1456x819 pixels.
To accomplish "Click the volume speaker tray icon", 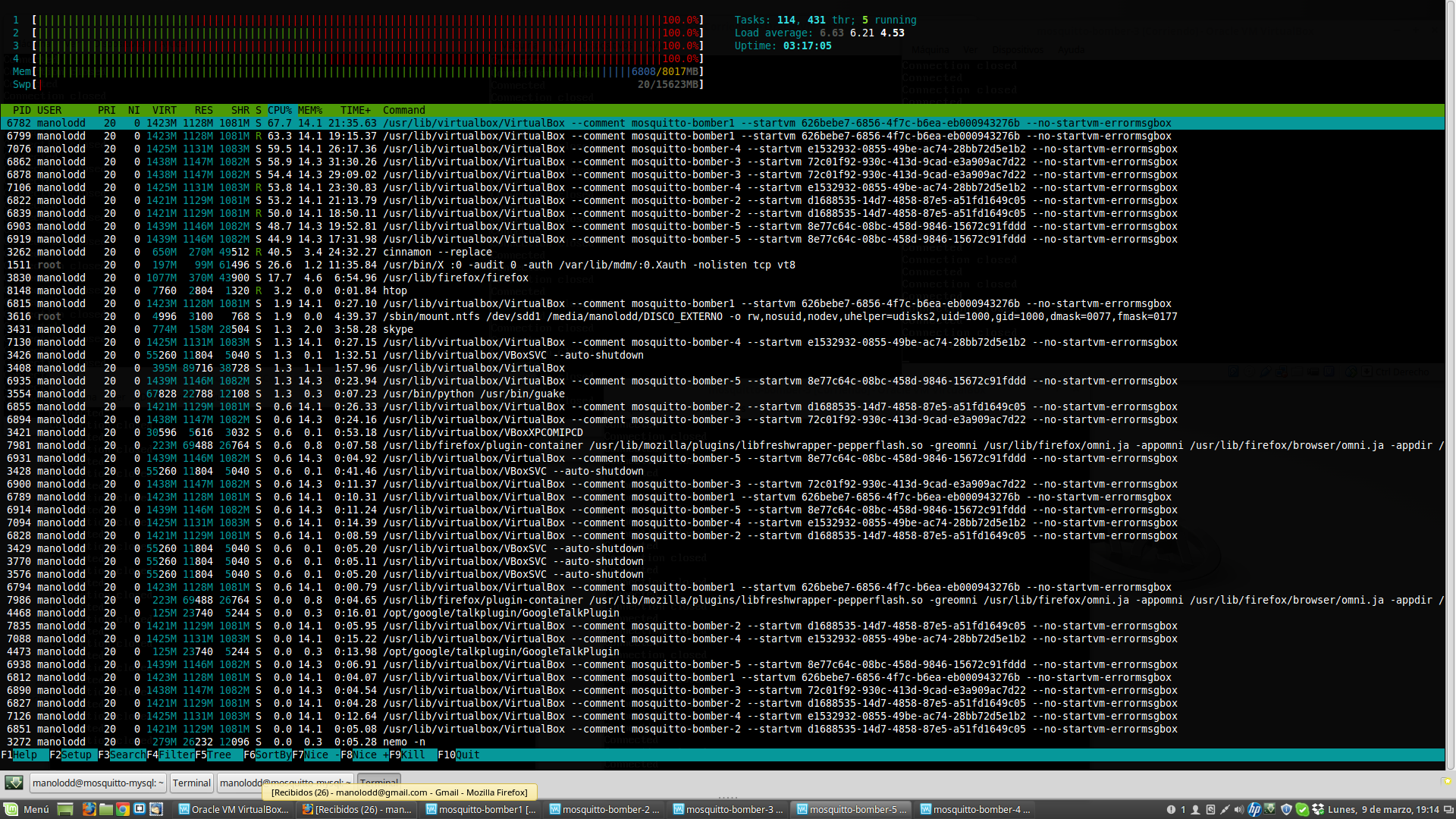I will coord(1239,809).
